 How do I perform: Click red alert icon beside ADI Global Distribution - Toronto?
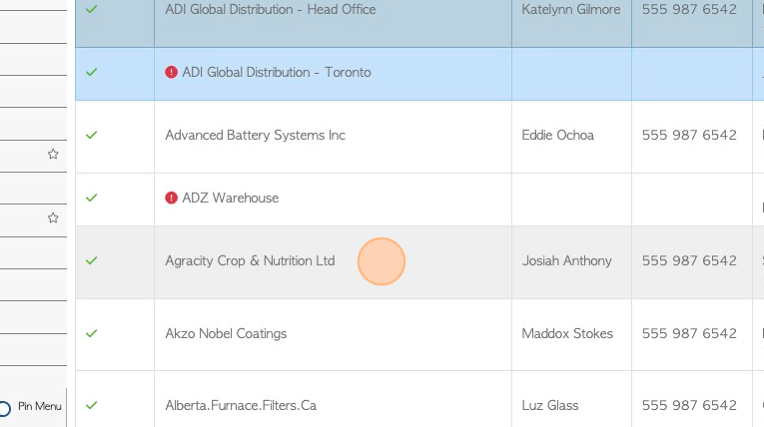(x=171, y=72)
